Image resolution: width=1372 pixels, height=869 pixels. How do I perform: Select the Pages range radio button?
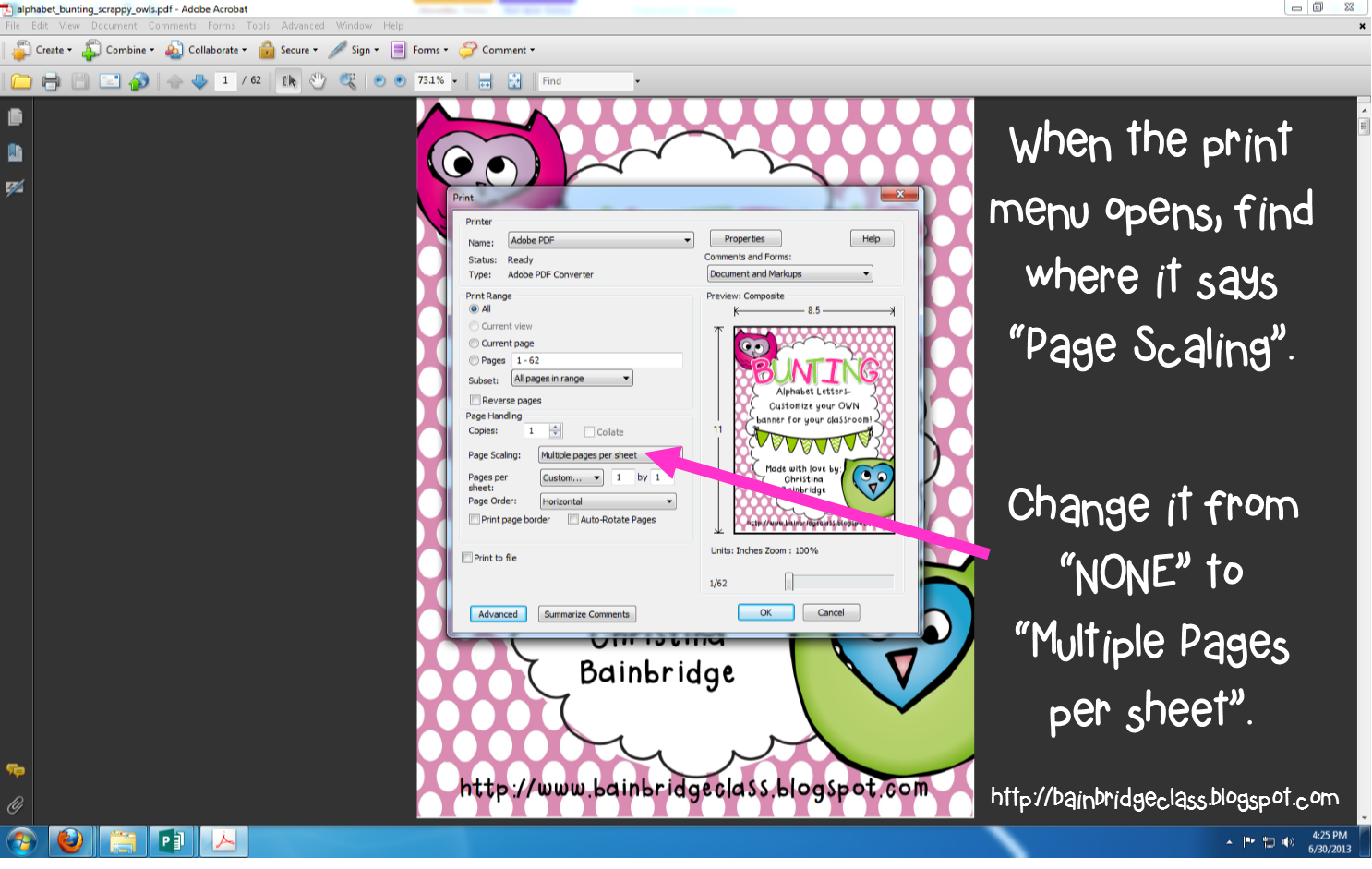click(x=474, y=361)
